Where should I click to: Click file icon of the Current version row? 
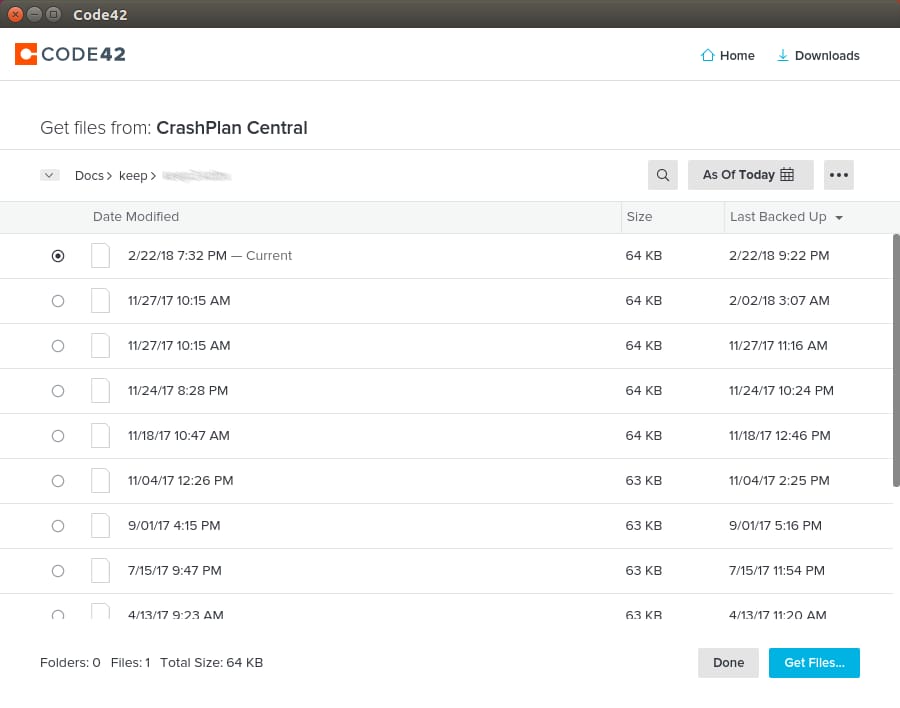[100, 256]
